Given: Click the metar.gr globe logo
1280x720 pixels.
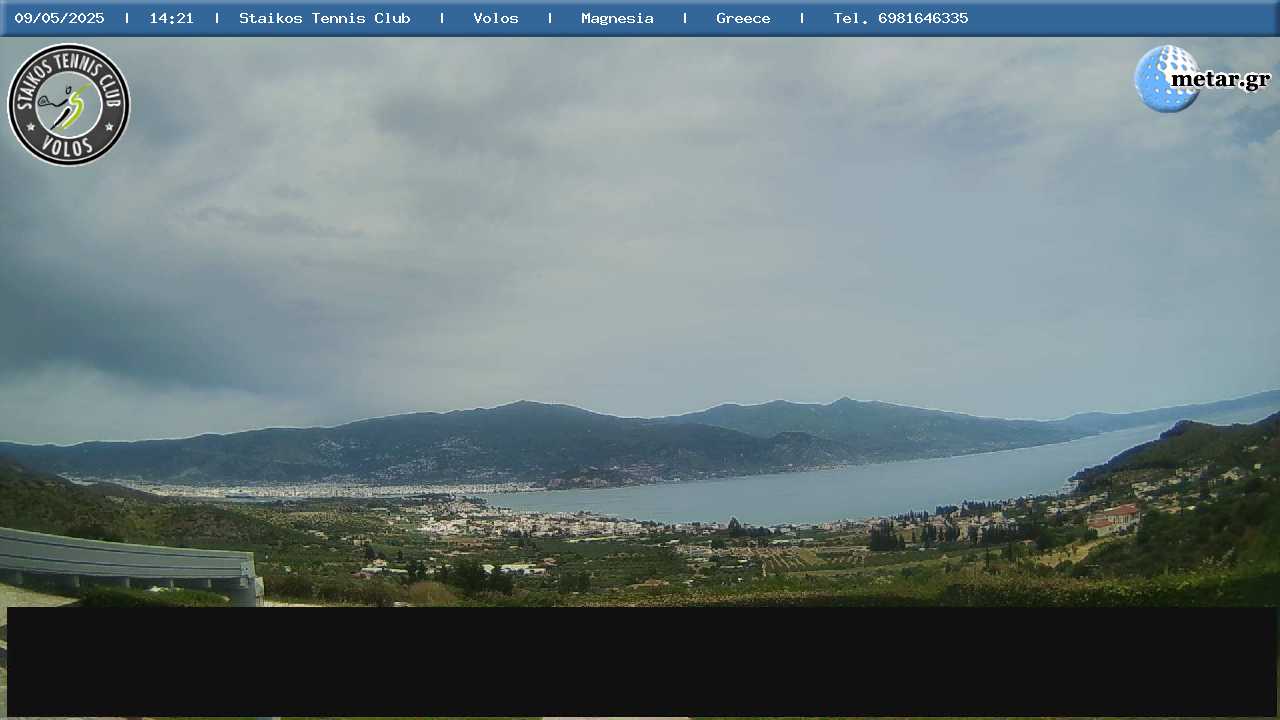Looking at the screenshot, I should point(1202,79).
